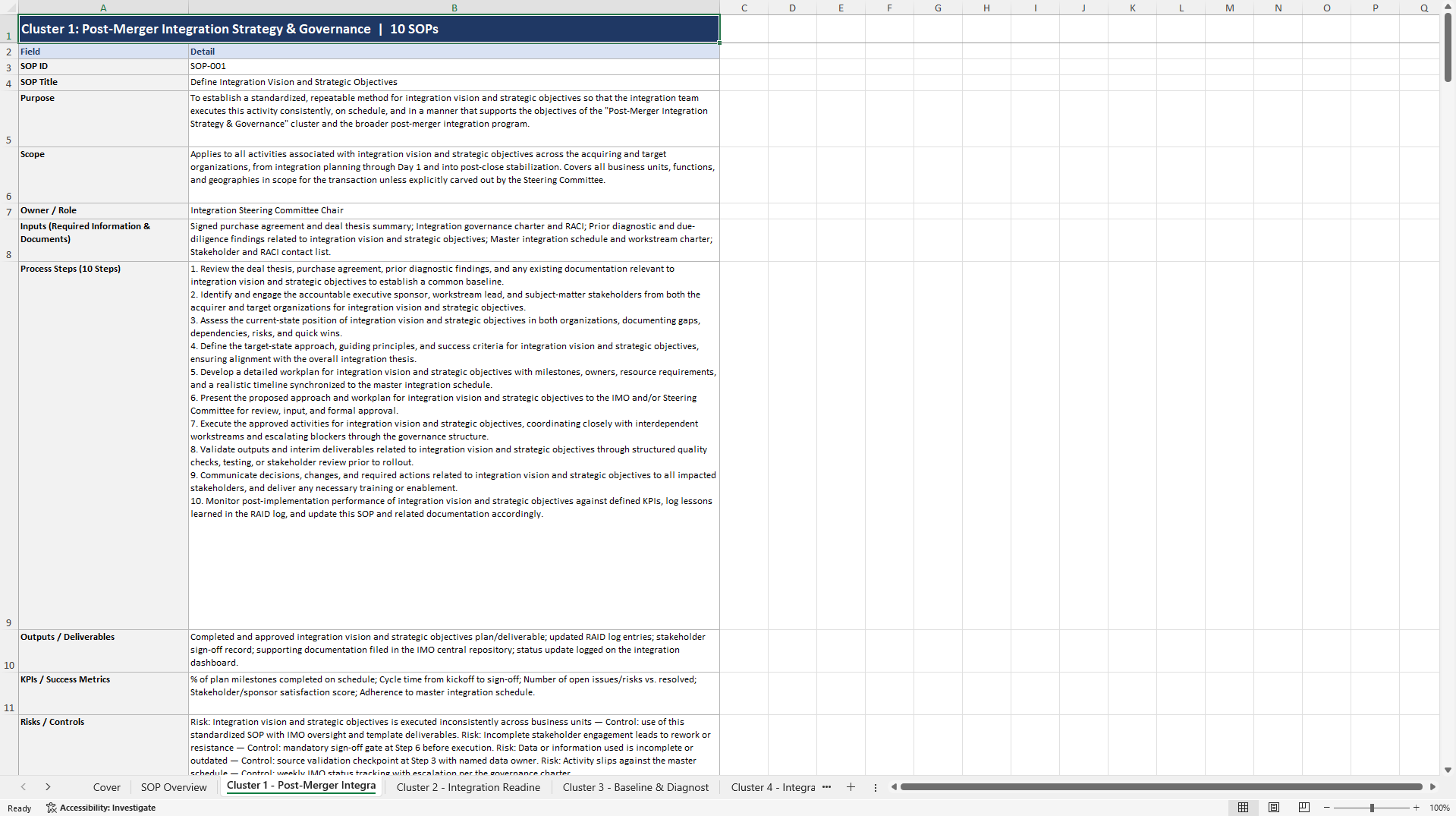The image size is (1456, 816).
Task: Select 'Integration Steering Committee Chair' cell
Action: pyautogui.click(x=454, y=211)
